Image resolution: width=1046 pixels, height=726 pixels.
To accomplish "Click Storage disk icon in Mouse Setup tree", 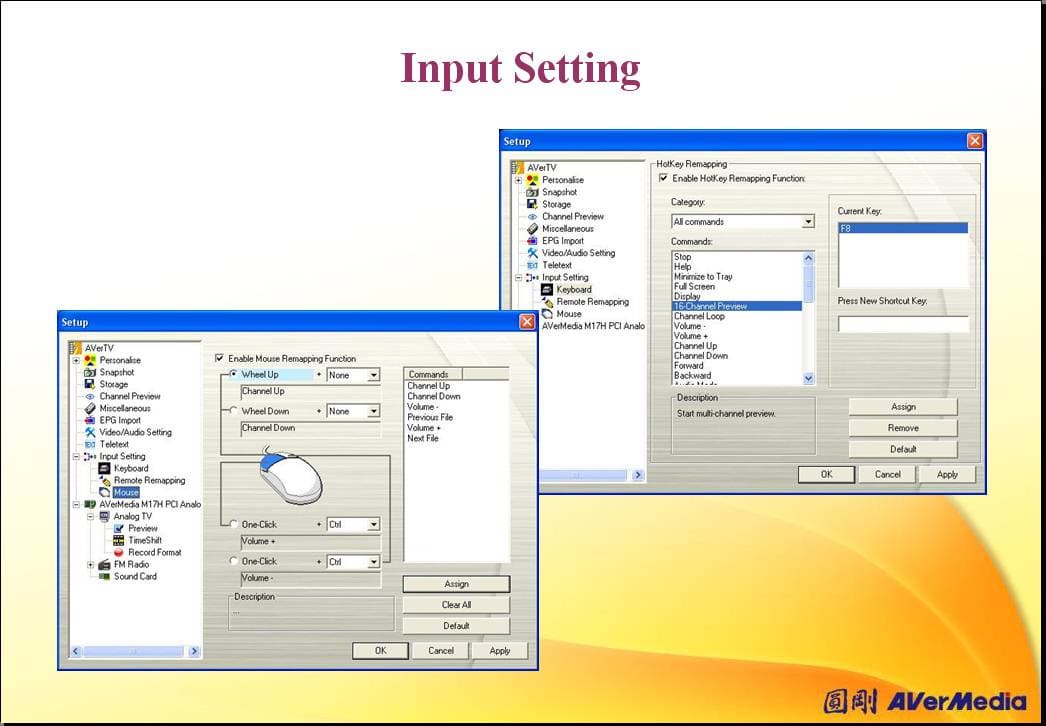I will [90, 384].
